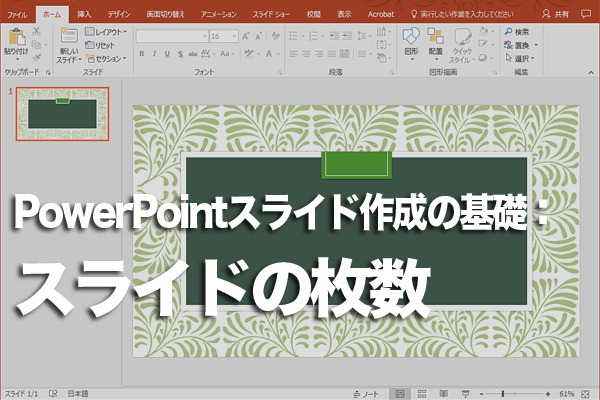The width and height of the screenshot is (600, 400).
Task: Click the fit slide to window icon
Action: coord(585,394)
